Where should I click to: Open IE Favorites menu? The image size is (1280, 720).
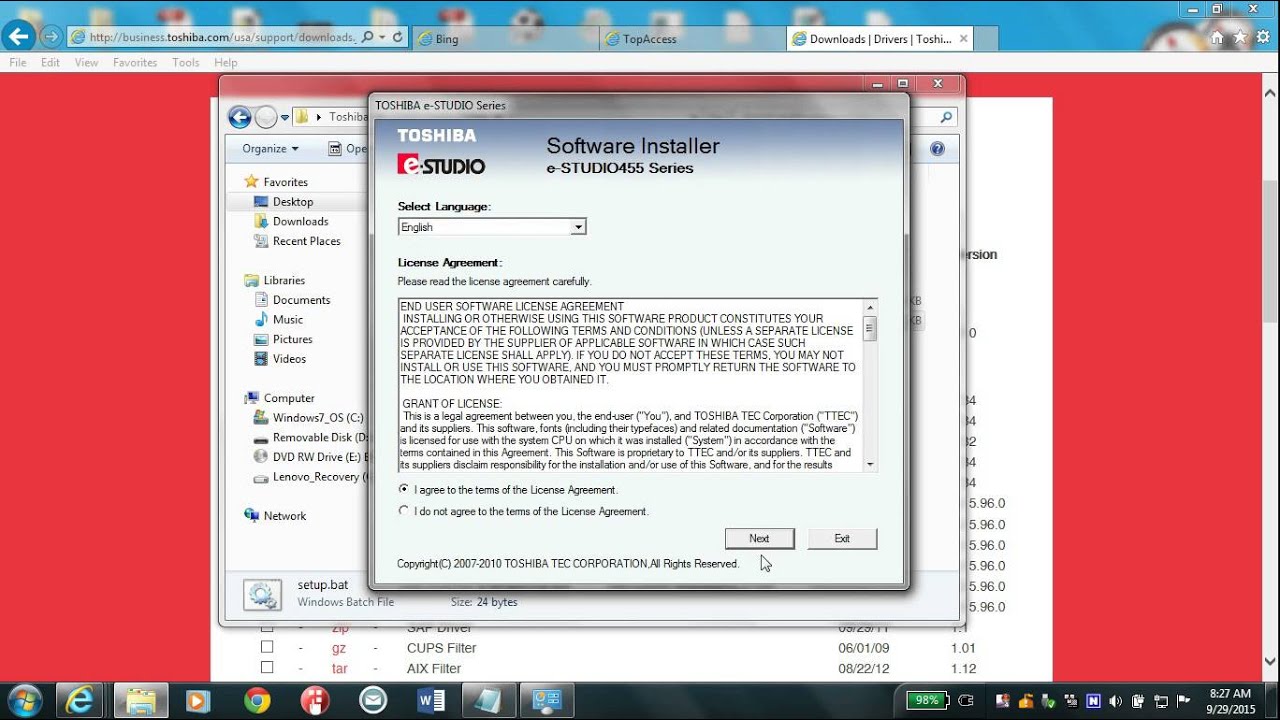click(x=135, y=62)
